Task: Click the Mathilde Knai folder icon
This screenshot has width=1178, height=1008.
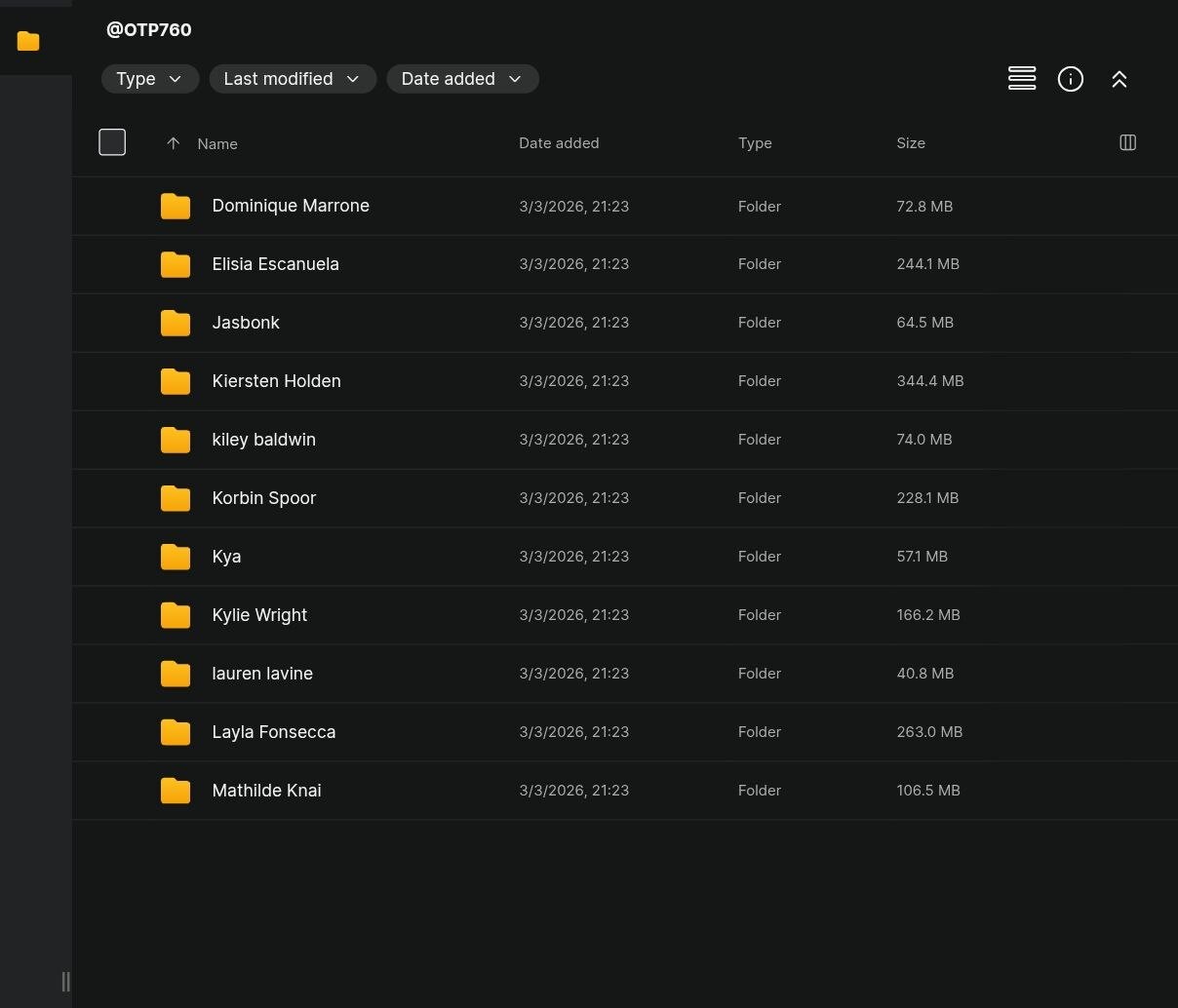Action: pos(176,791)
